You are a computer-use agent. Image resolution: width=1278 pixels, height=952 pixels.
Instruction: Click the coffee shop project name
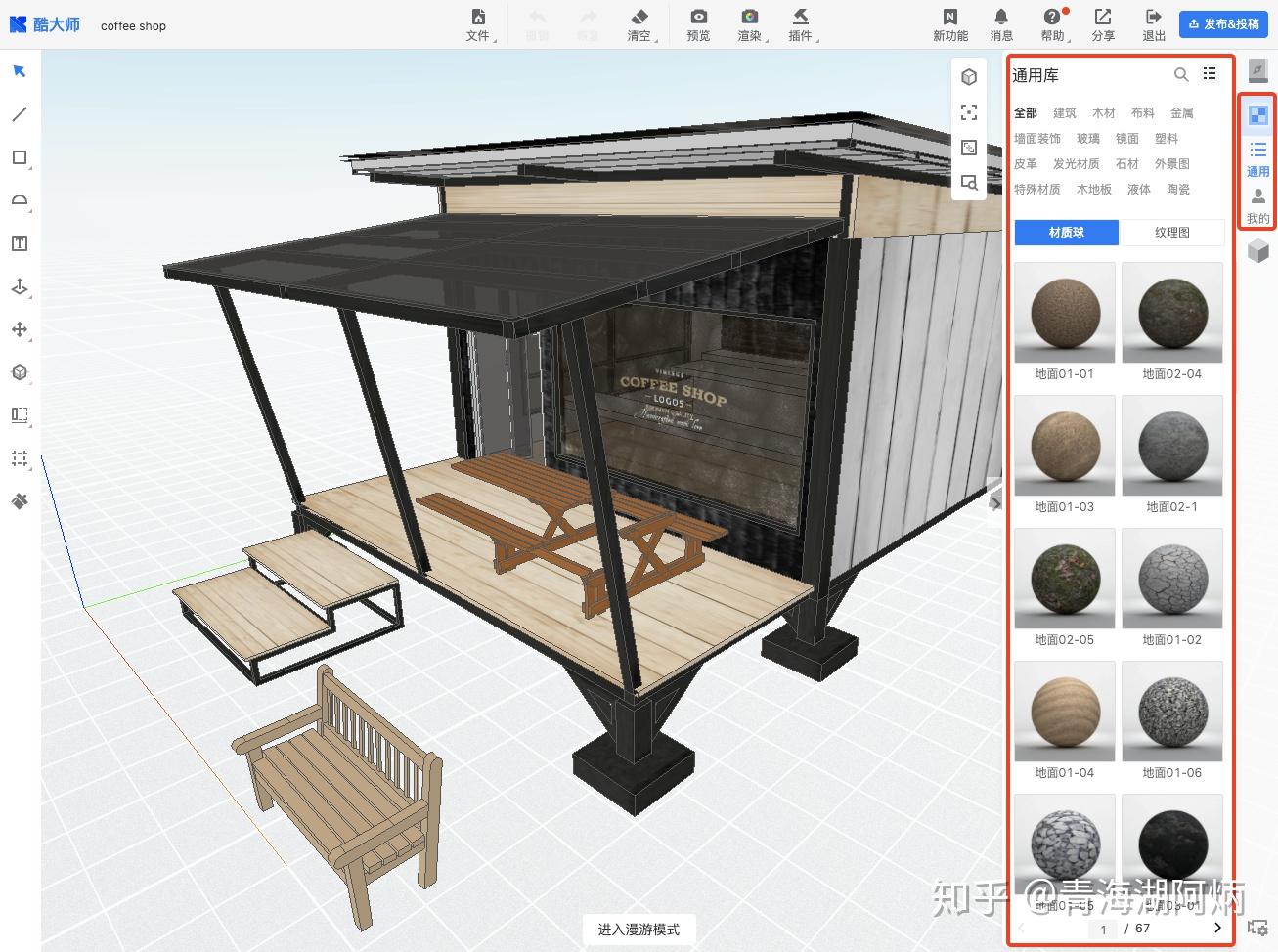click(x=133, y=26)
